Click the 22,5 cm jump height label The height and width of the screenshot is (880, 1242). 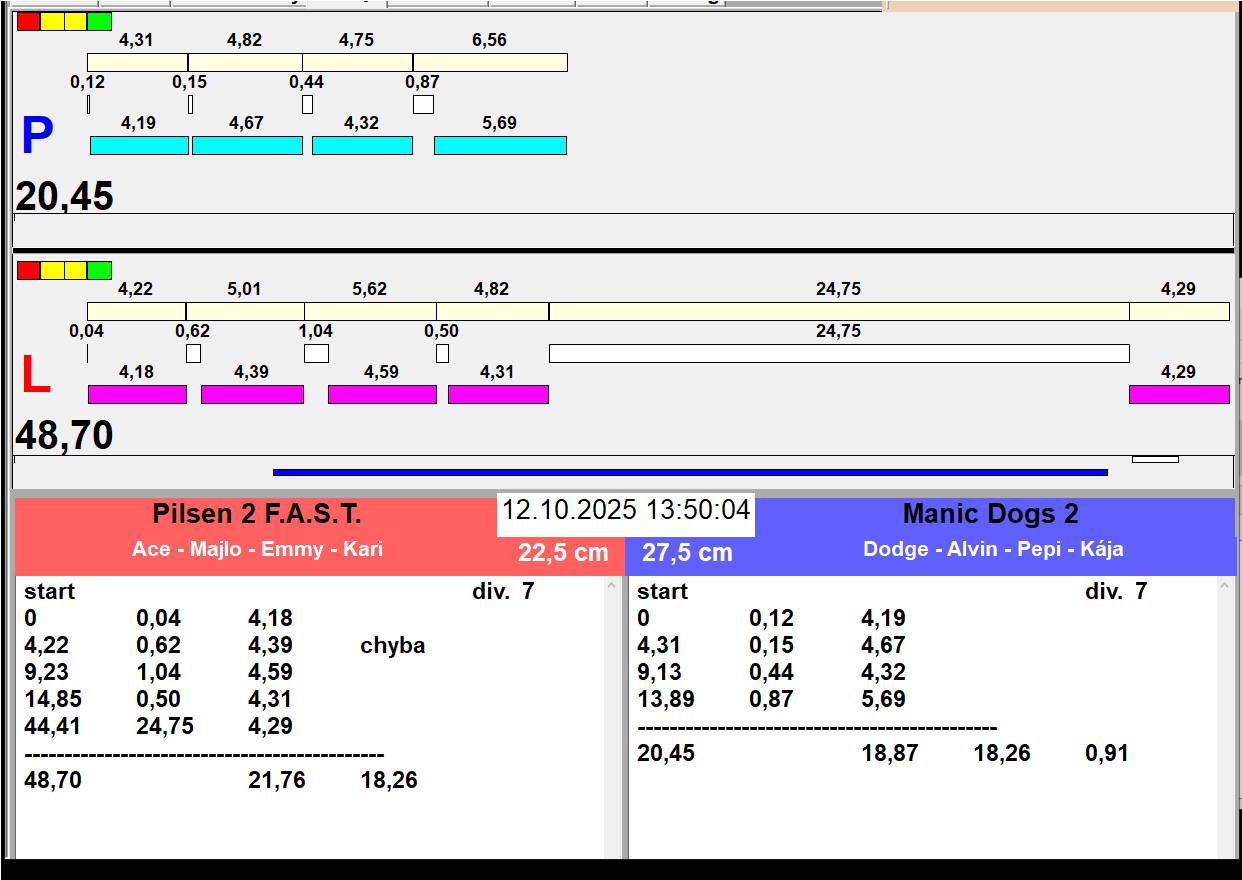pos(563,553)
